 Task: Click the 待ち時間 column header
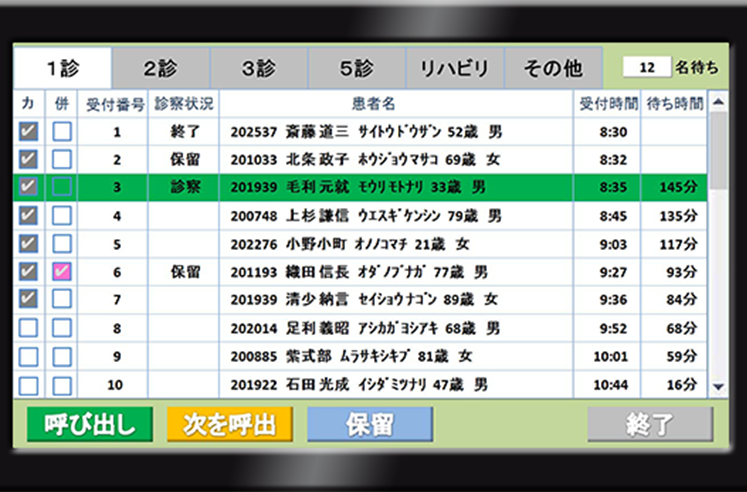(x=675, y=104)
